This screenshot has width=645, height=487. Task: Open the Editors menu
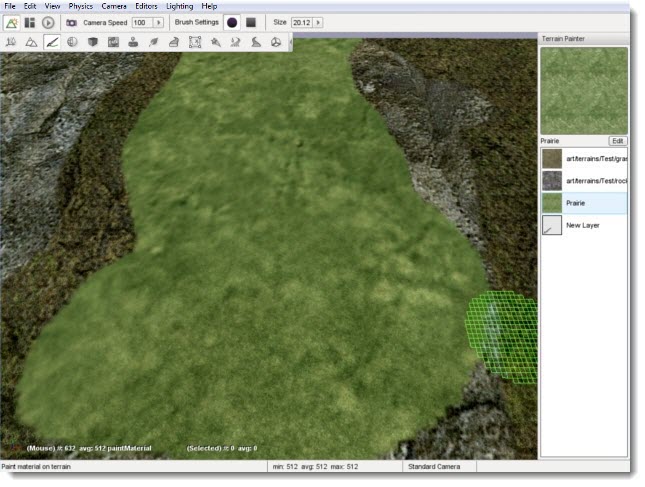146,6
